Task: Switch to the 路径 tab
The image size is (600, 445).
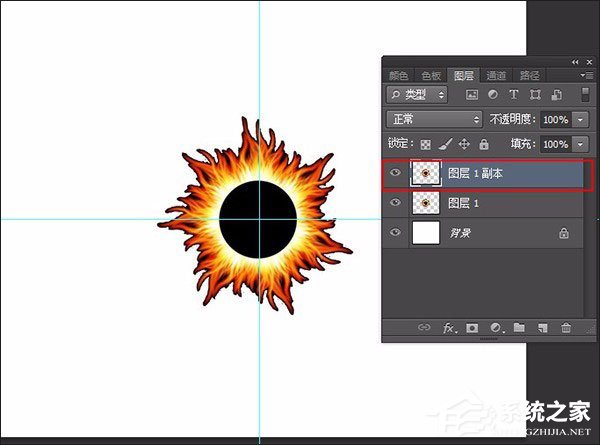Action: (529, 75)
